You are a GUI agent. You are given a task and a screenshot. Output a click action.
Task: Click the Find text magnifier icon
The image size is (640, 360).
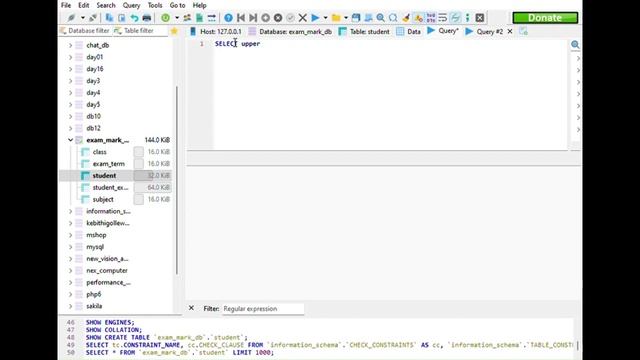(380, 18)
